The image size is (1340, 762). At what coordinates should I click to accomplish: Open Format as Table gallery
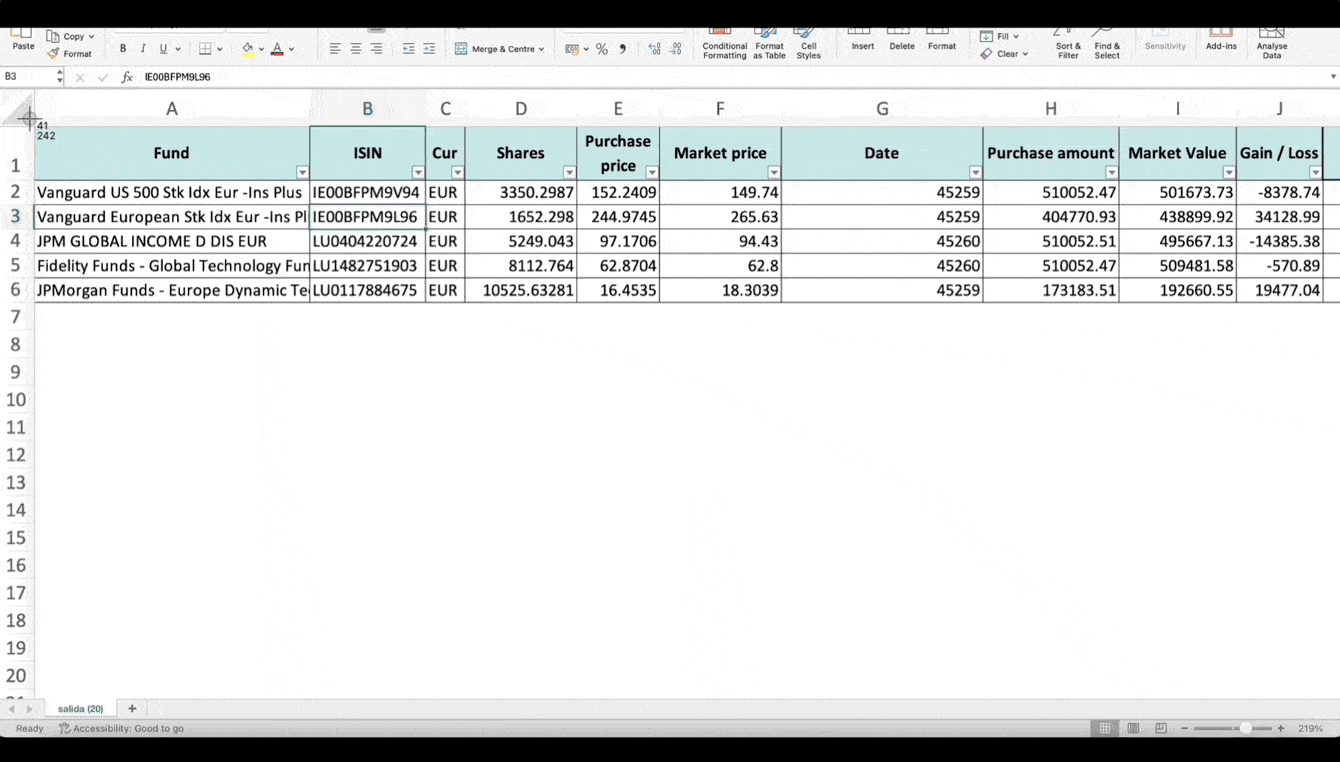769,43
